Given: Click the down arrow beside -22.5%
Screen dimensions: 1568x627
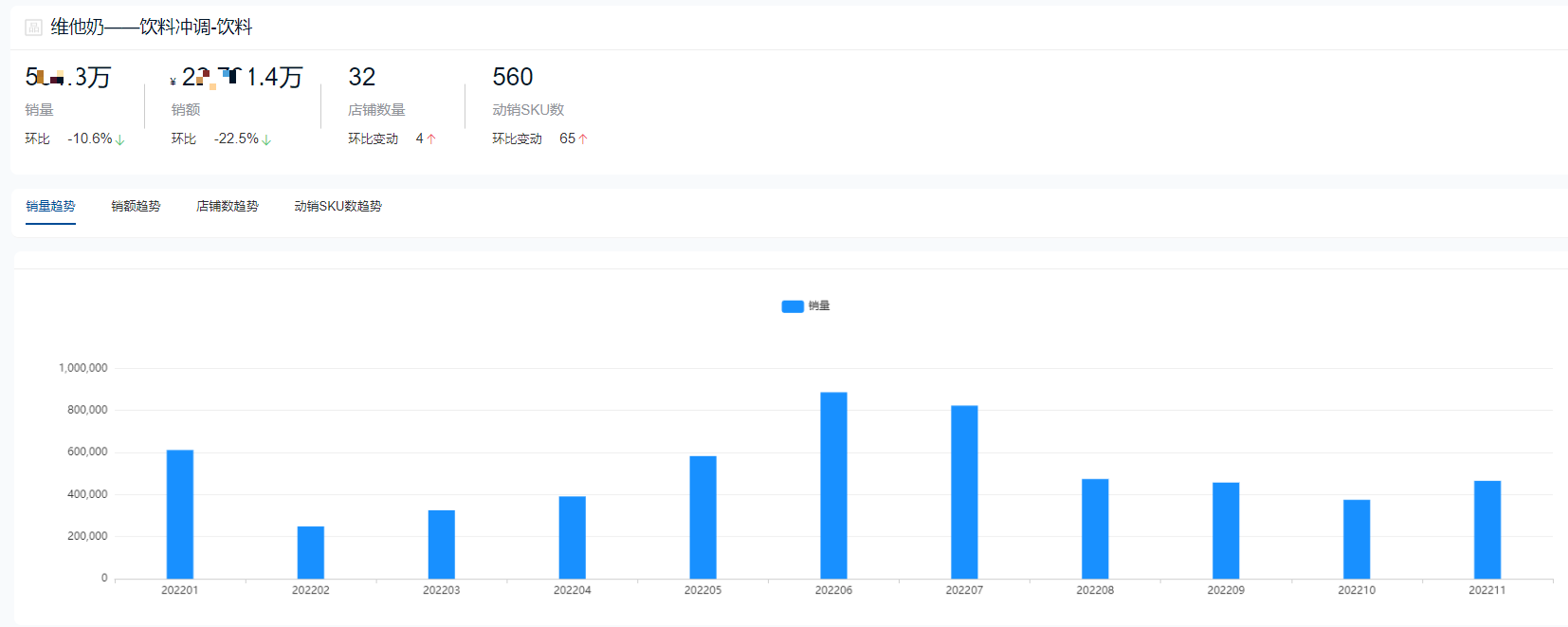Looking at the screenshot, I should 266,139.
